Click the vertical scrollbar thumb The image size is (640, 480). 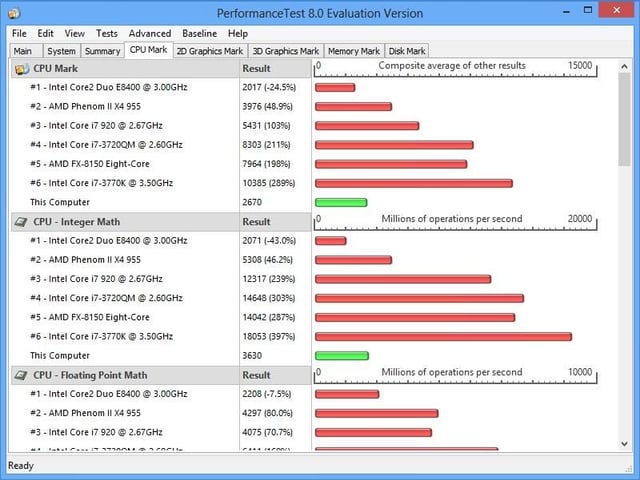point(624,120)
